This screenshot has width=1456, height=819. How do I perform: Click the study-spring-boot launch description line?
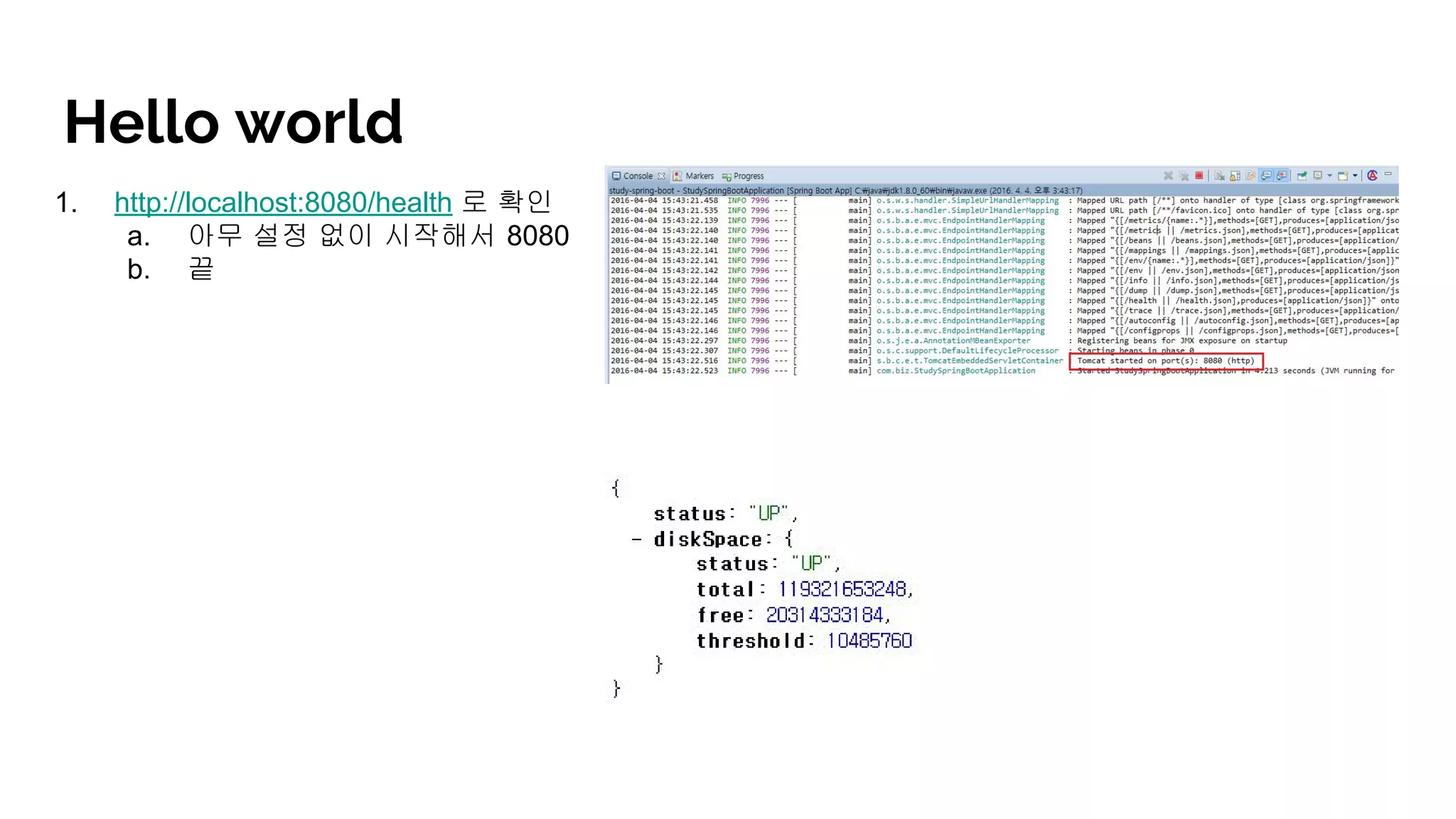click(846, 191)
